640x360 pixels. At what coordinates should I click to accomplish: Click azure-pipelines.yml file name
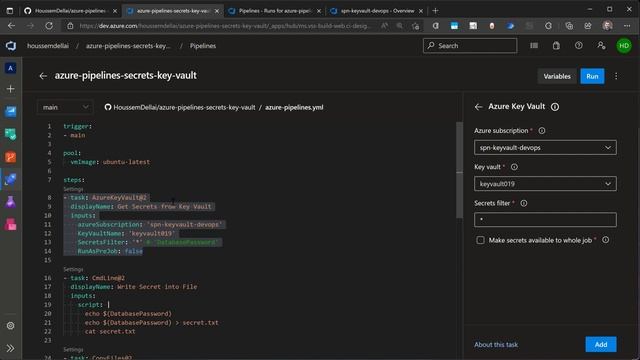294,107
